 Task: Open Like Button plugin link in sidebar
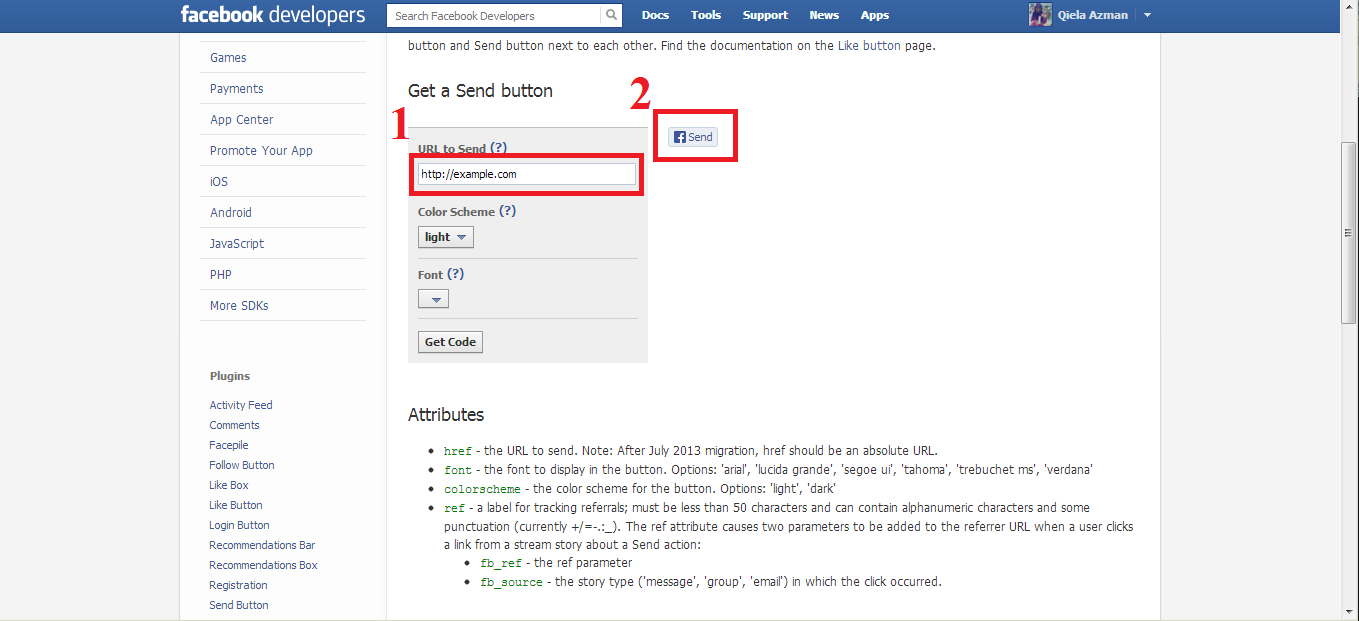pos(236,505)
